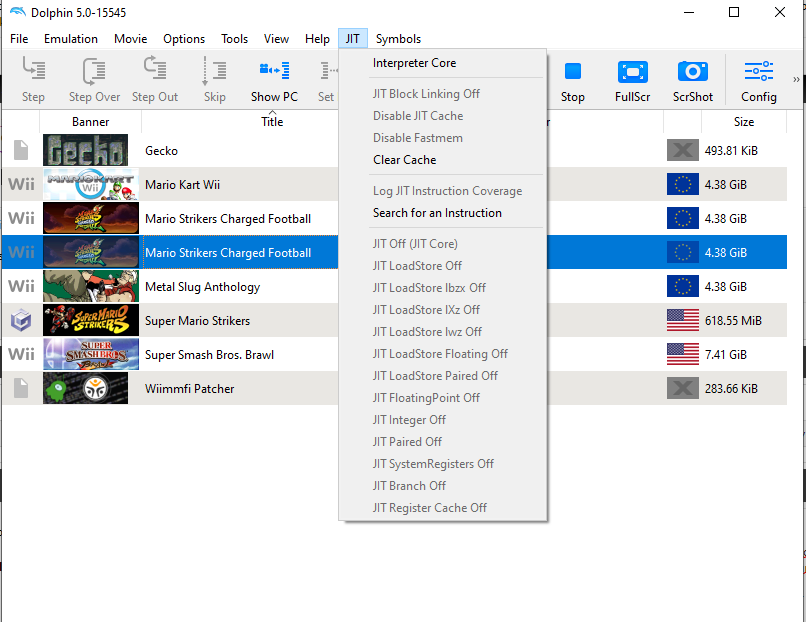Image resolution: width=806 pixels, height=622 pixels.
Task: Click the file icon beside Wiimmfi Patcher
Action: pos(21,388)
